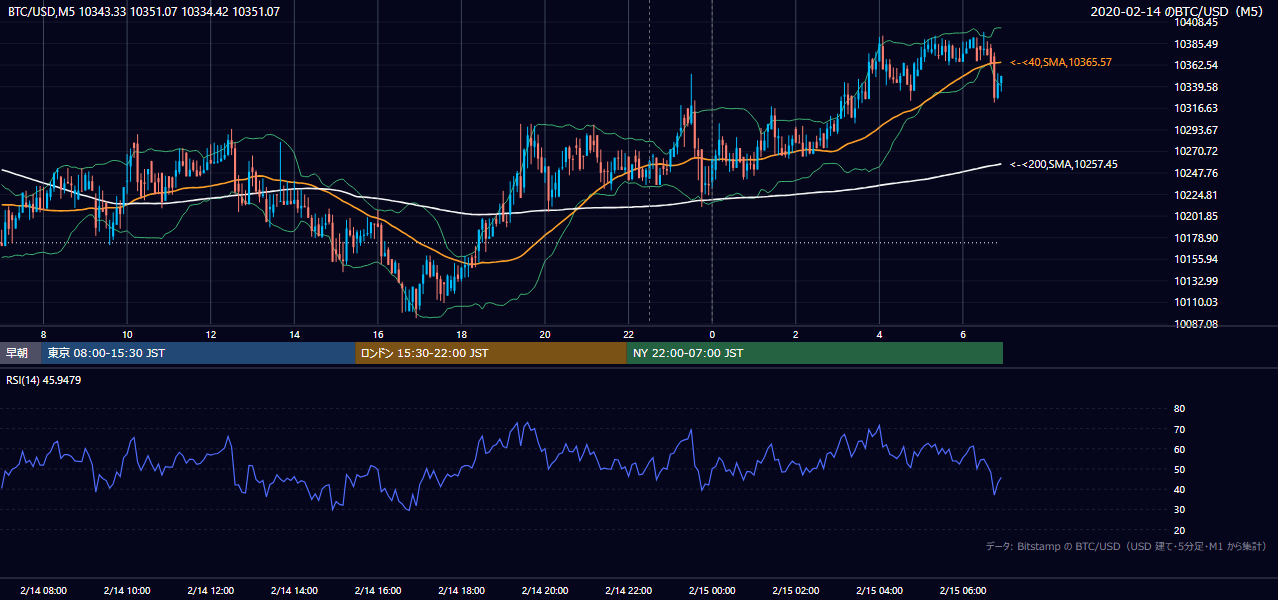Click price axis value 10385.49
The height and width of the screenshot is (600, 1278).
[x=1196, y=44]
